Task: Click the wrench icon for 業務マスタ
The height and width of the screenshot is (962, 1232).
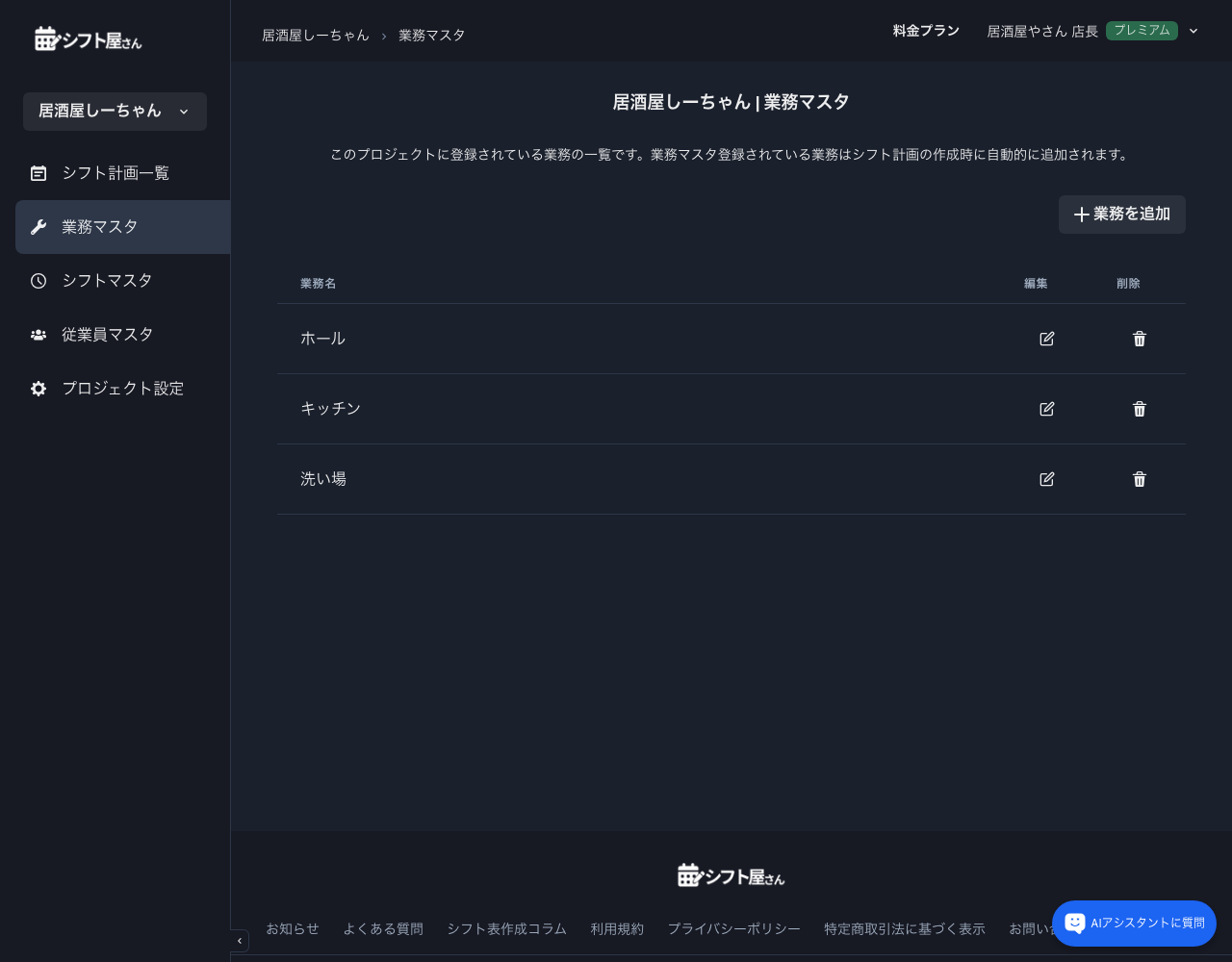Action: [x=38, y=226]
